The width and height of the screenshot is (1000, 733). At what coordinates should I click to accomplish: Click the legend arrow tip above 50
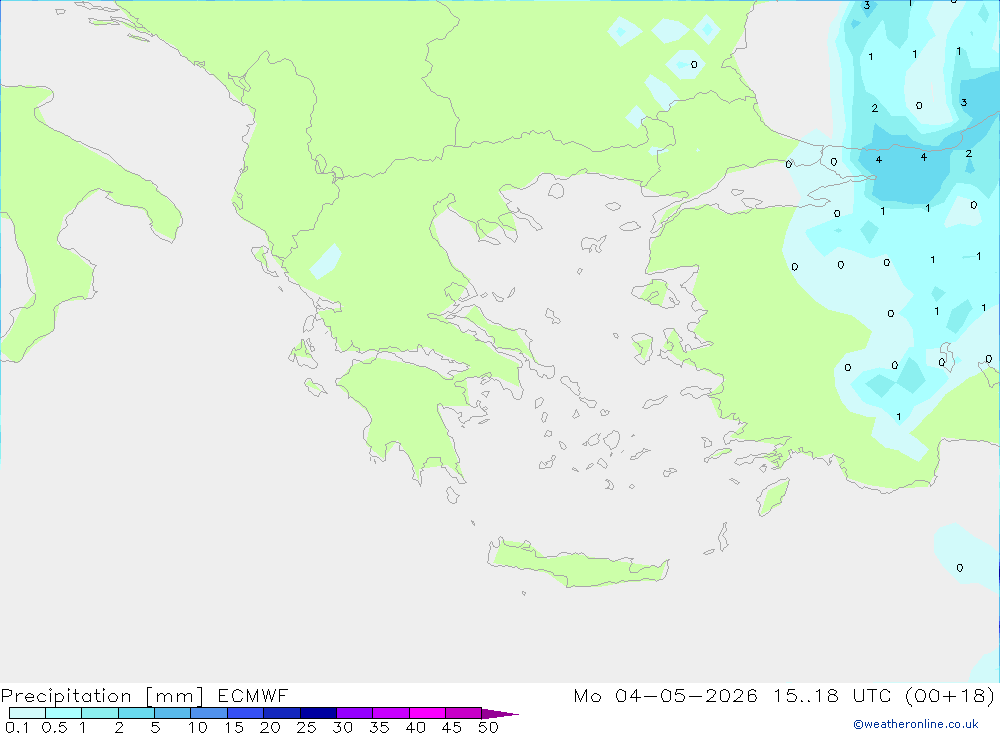point(500,714)
